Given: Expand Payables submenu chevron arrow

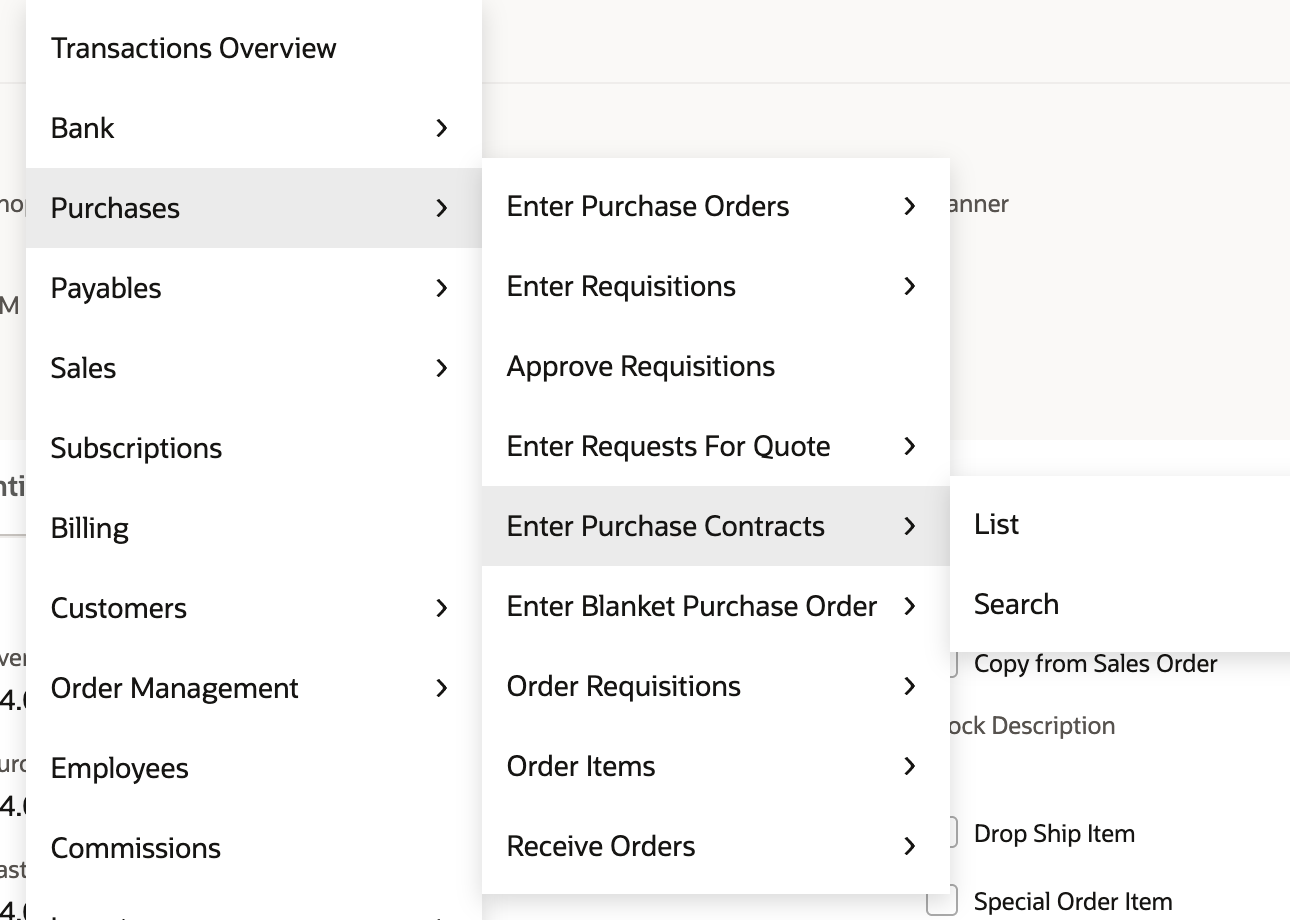Looking at the screenshot, I should (x=442, y=288).
